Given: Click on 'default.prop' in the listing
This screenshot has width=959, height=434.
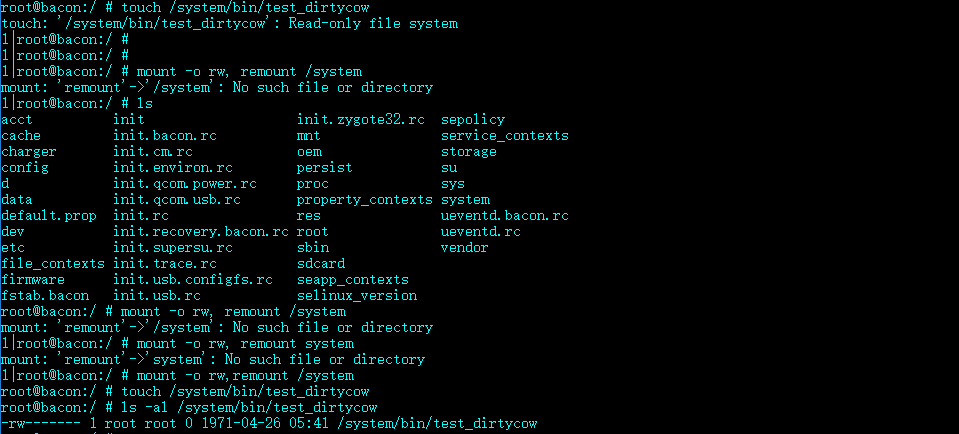Looking at the screenshot, I should click(49, 216).
